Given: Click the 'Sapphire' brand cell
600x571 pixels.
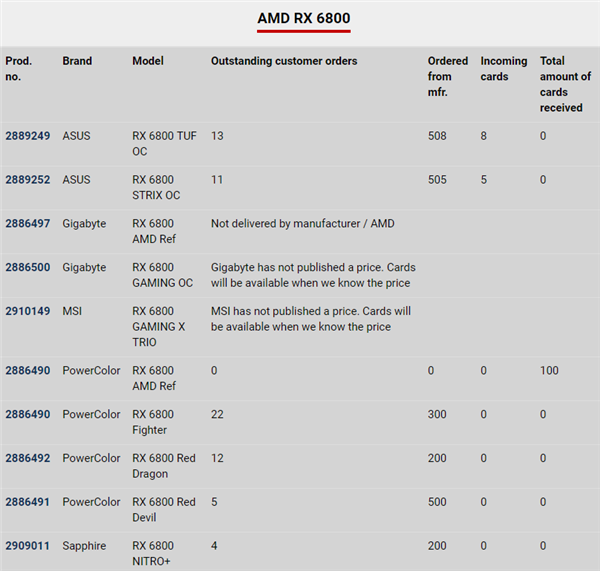Looking at the screenshot, I should pos(84,546).
